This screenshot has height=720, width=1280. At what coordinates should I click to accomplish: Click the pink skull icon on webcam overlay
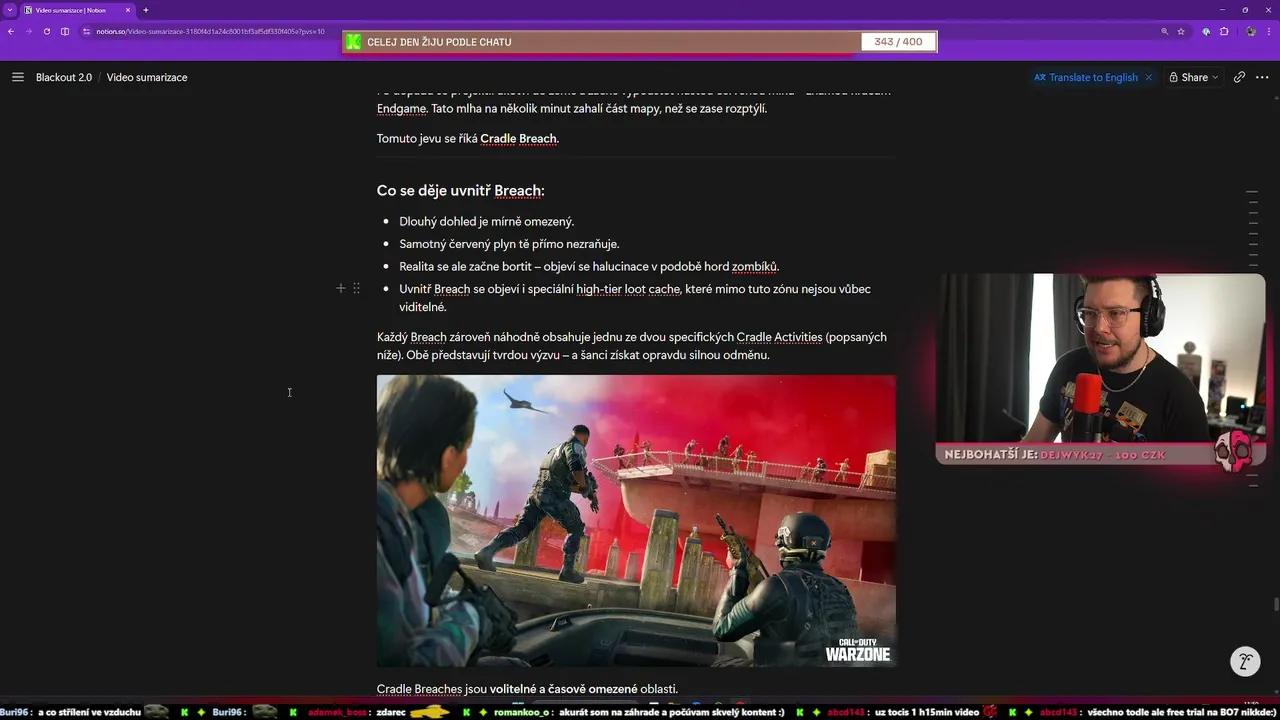click(1234, 452)
